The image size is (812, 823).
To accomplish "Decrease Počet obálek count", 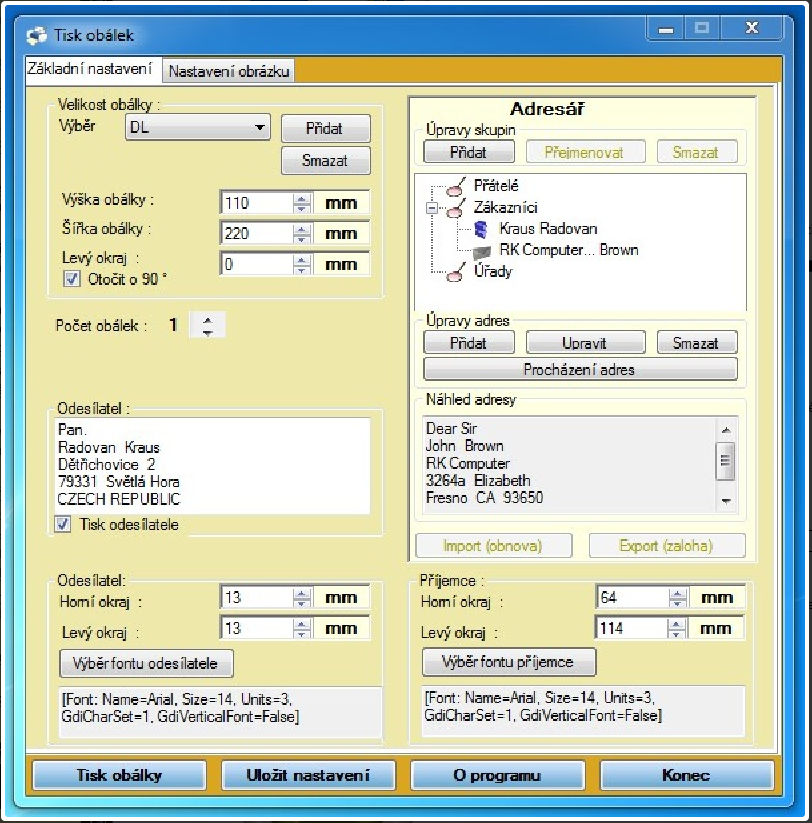I will click(208, 332).
